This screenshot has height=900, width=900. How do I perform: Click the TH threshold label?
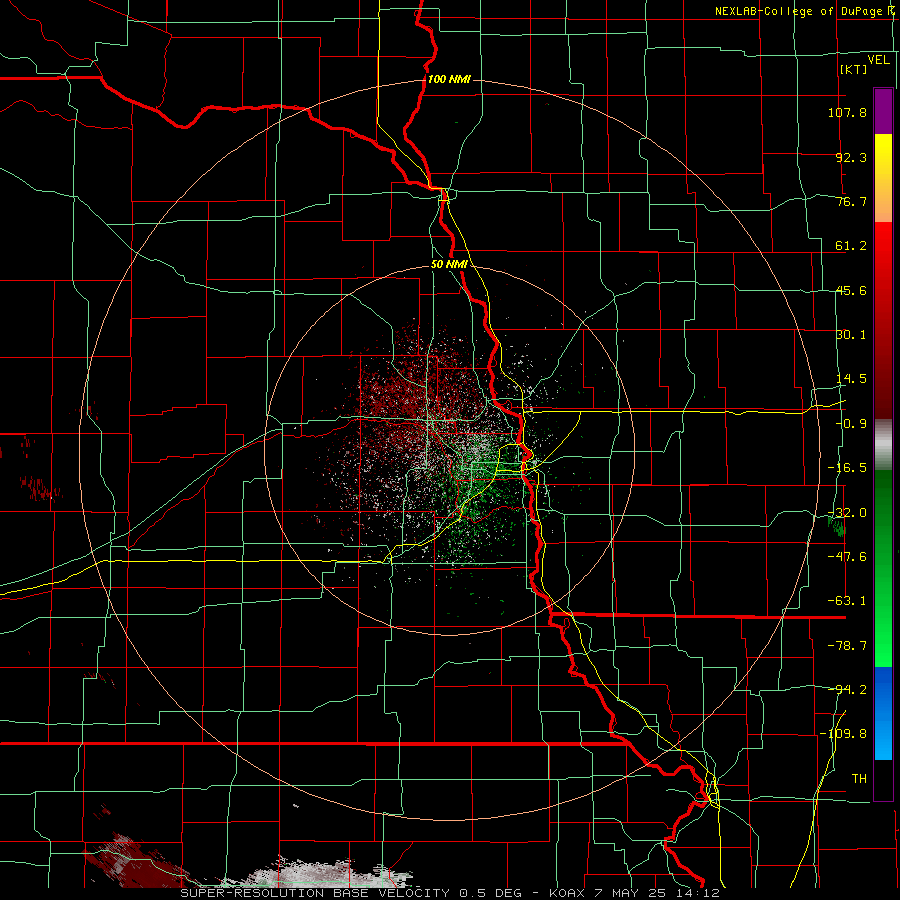859,779
